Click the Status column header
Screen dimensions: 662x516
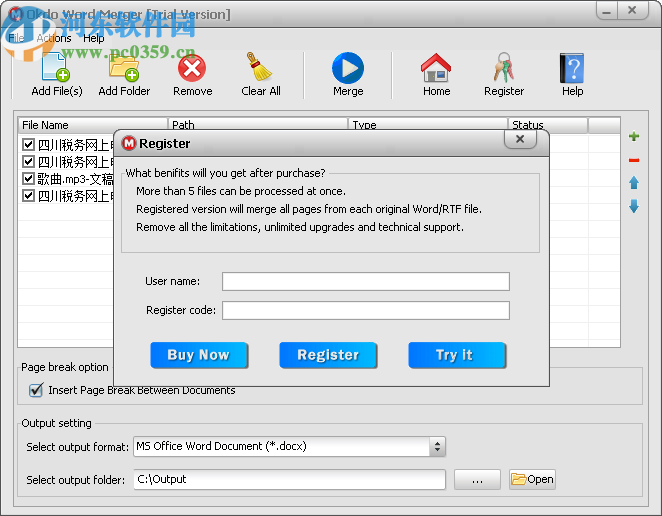click(x=548, y=124)
